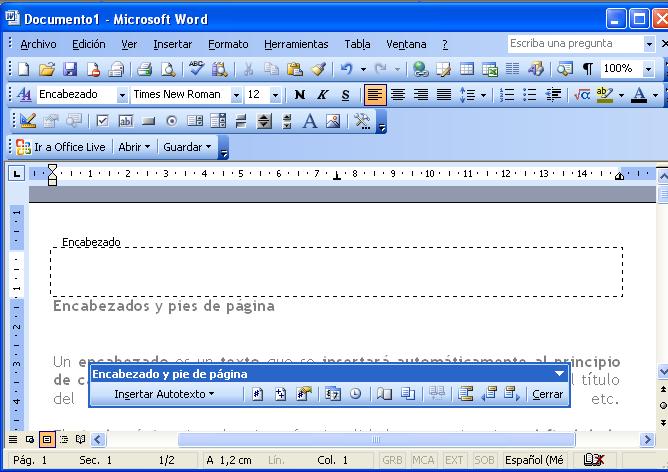The width and height of the screenshot is (668, 472).
Task: Apply highlight color marker
Action: 605,95
